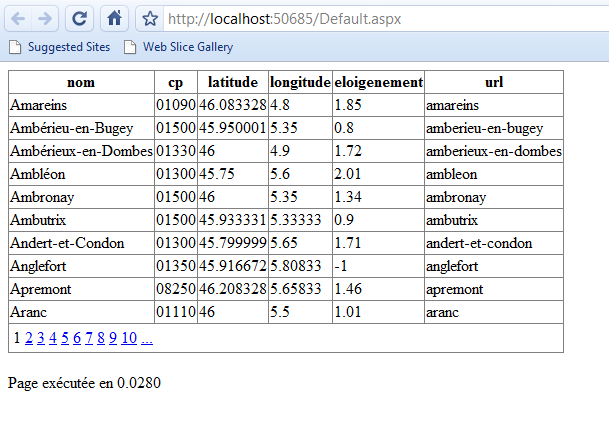The image size is (609, 421).
Task: Click latitude value 45.799999
Action: click(x=233, y=243)
